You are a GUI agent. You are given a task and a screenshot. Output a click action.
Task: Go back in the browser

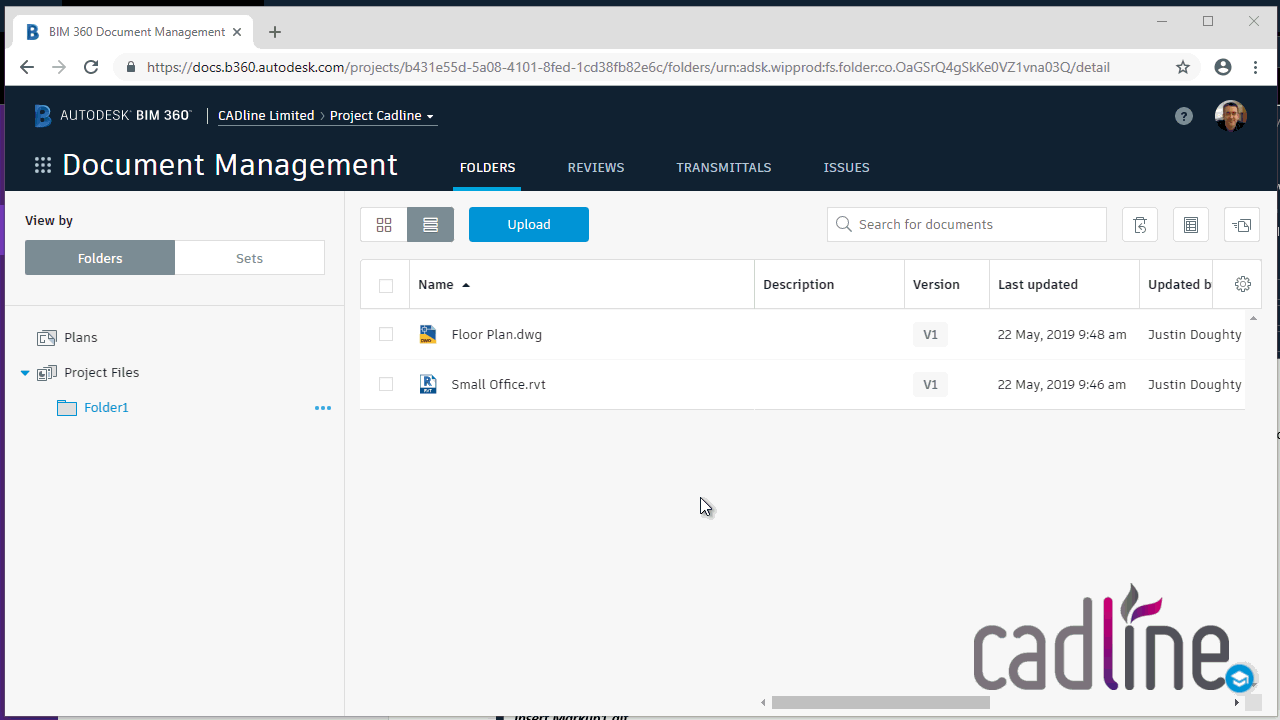pyautogui.click(x=27, y=67)
